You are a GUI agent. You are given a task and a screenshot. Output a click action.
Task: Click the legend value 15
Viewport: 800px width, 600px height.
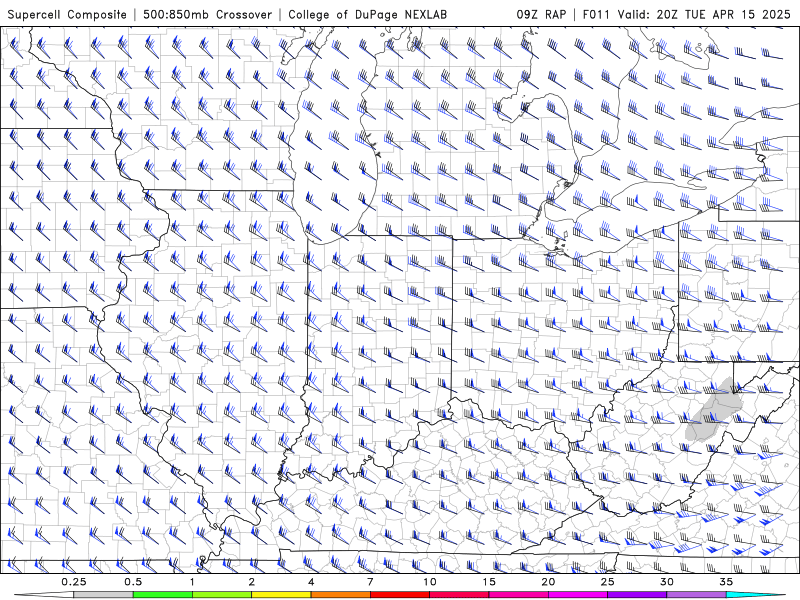click(489, 582)
